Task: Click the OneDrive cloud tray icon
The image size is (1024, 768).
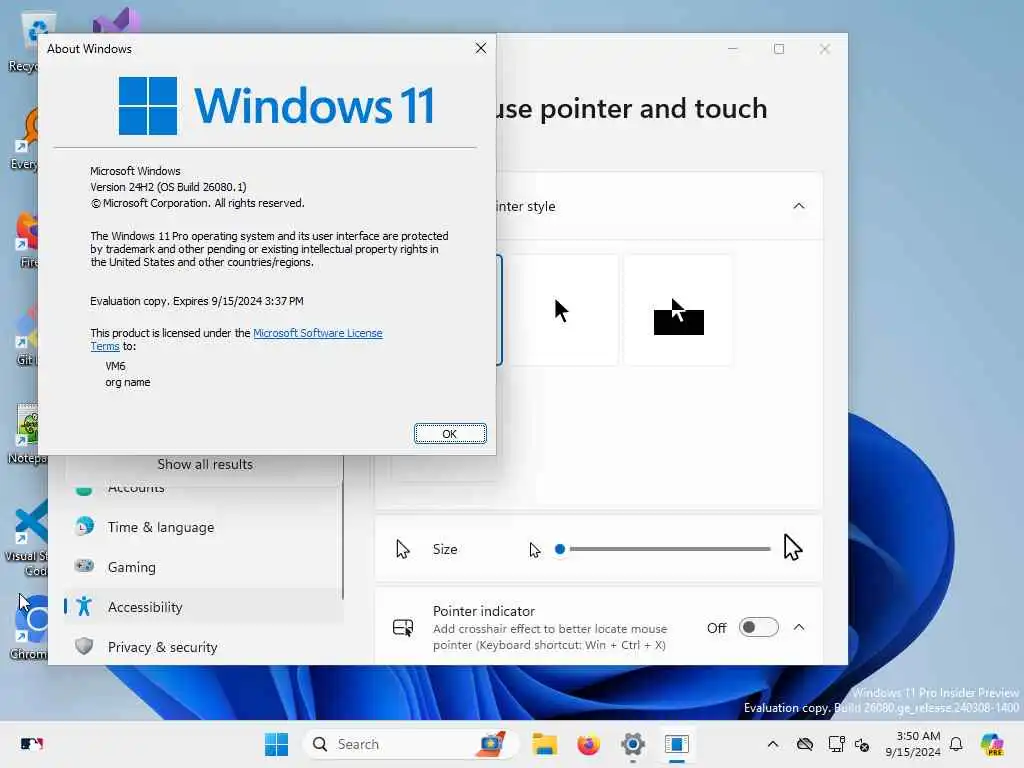Action: coord(805,744)
